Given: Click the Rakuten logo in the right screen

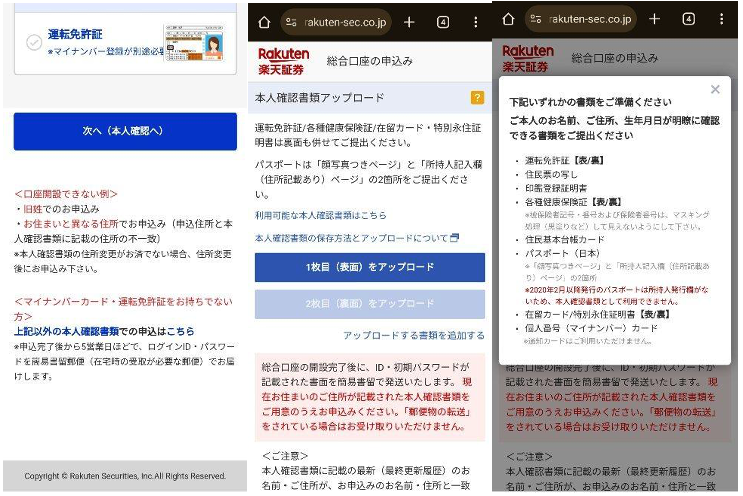Looking at the screenshot, I should pos(528,58).
